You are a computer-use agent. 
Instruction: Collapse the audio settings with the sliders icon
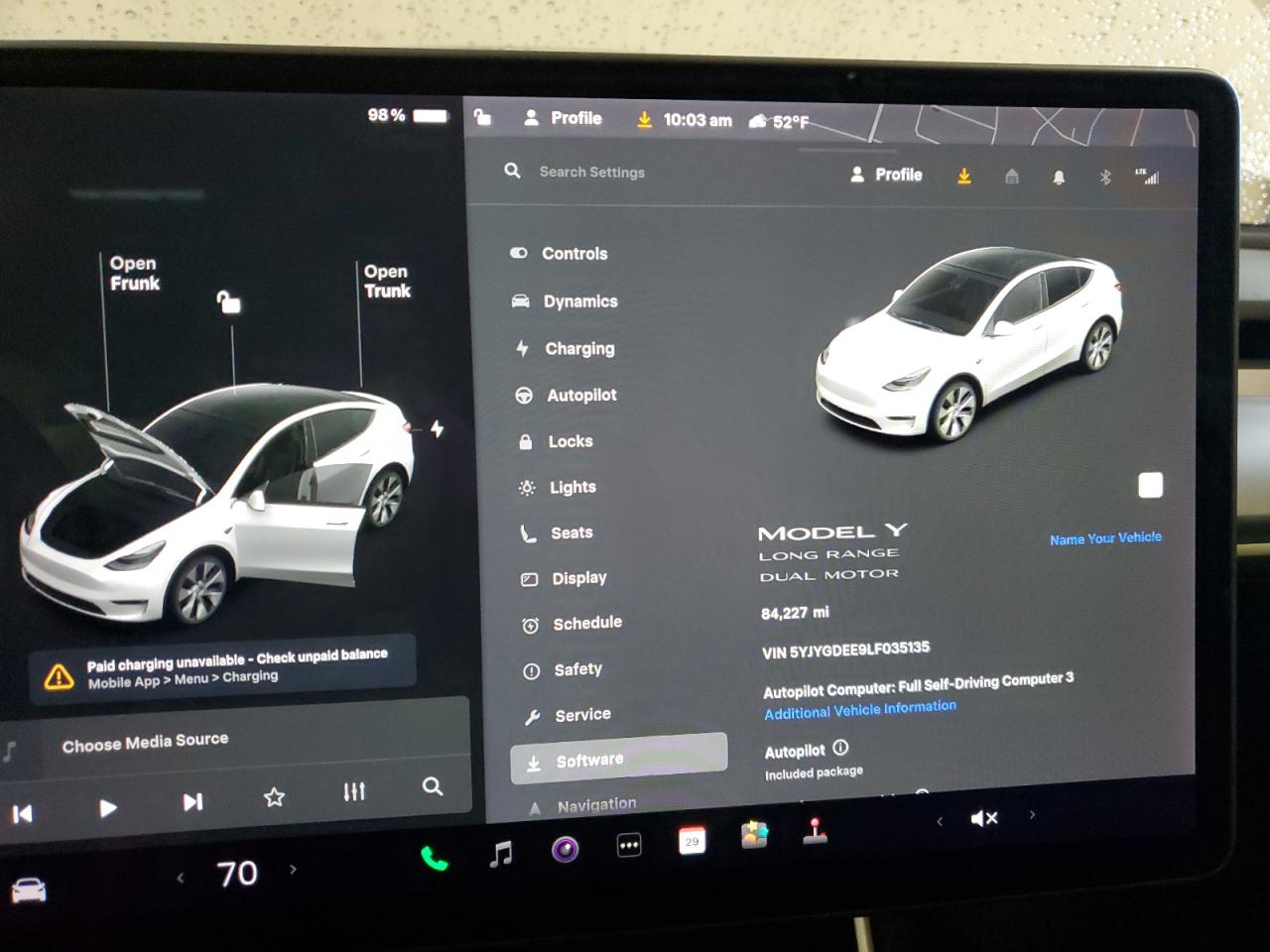point(354,788)
